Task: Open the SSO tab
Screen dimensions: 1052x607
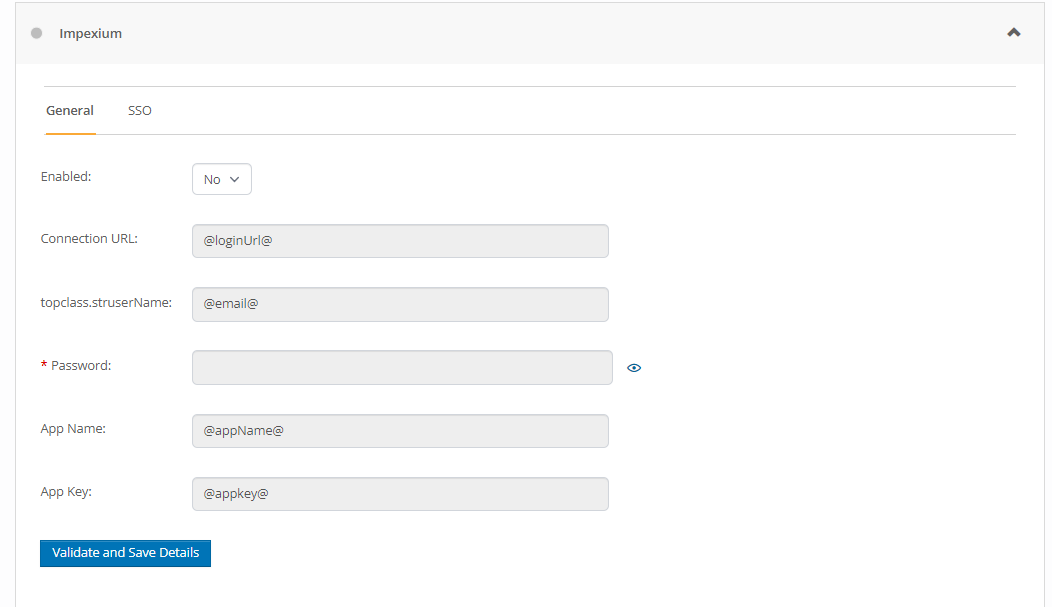Action: [140, 111]
